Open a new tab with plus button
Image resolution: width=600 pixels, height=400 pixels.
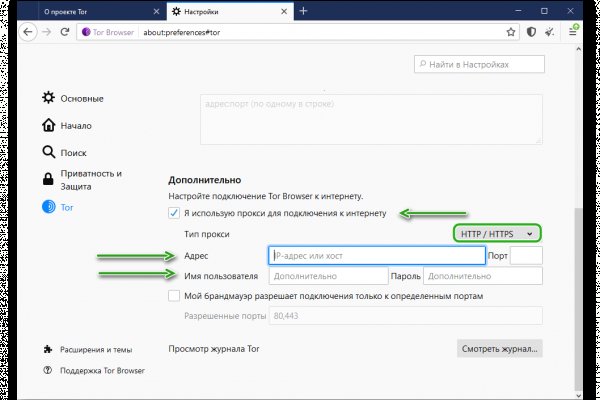(x=303, y=10)
